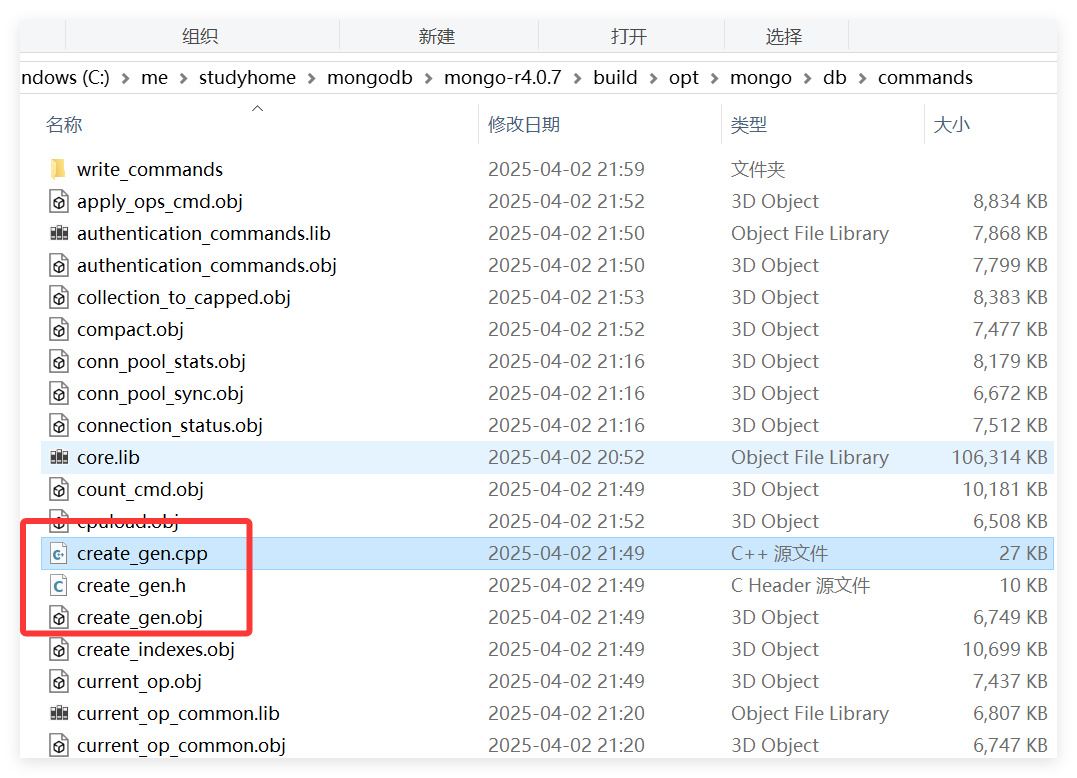Open the 选择 ribbon group

click(x=784, y=36)
